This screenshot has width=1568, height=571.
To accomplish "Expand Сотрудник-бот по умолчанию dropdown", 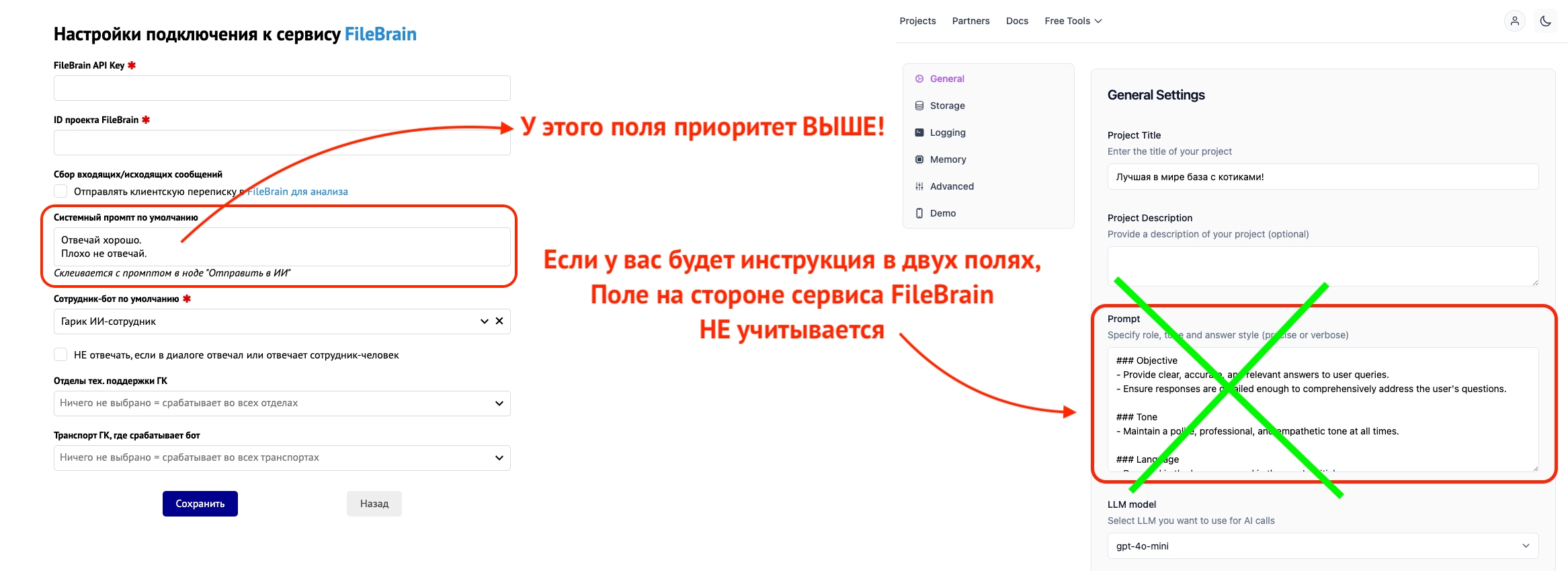I will pyautogui.click(x=484, y=321).
